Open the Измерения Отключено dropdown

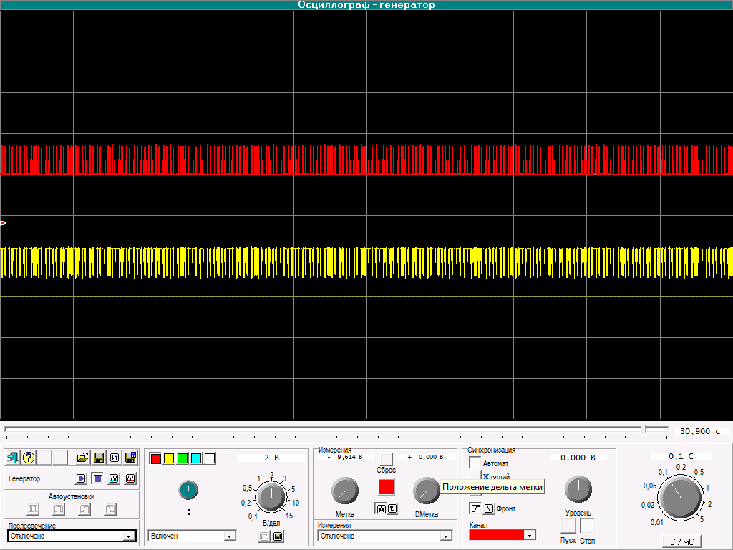tap(385, 536)
